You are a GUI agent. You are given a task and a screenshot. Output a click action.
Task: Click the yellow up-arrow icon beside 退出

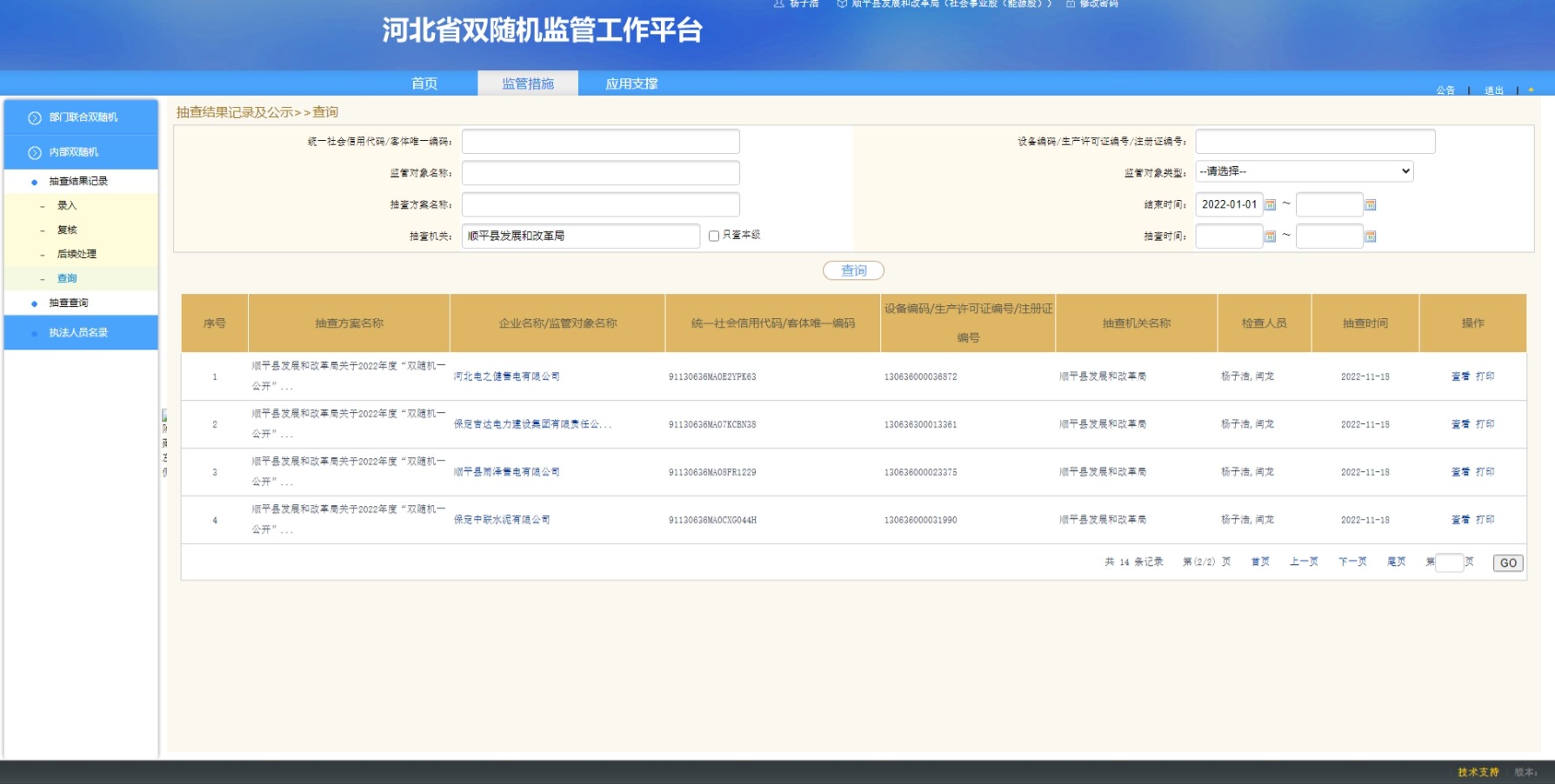tap(1531, 90)
